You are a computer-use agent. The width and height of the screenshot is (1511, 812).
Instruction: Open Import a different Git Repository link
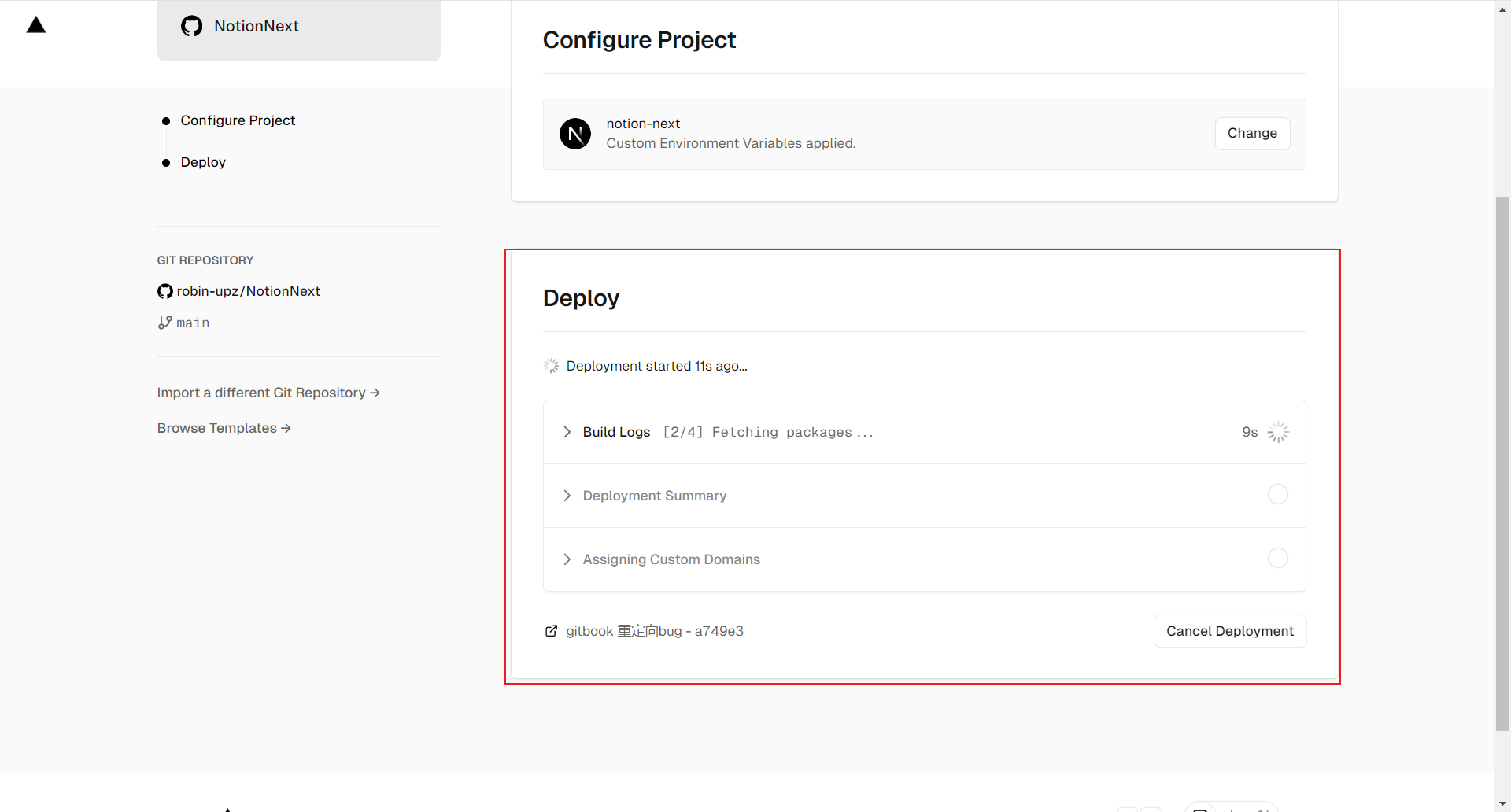pyautogui.click(x=268, y=393)
